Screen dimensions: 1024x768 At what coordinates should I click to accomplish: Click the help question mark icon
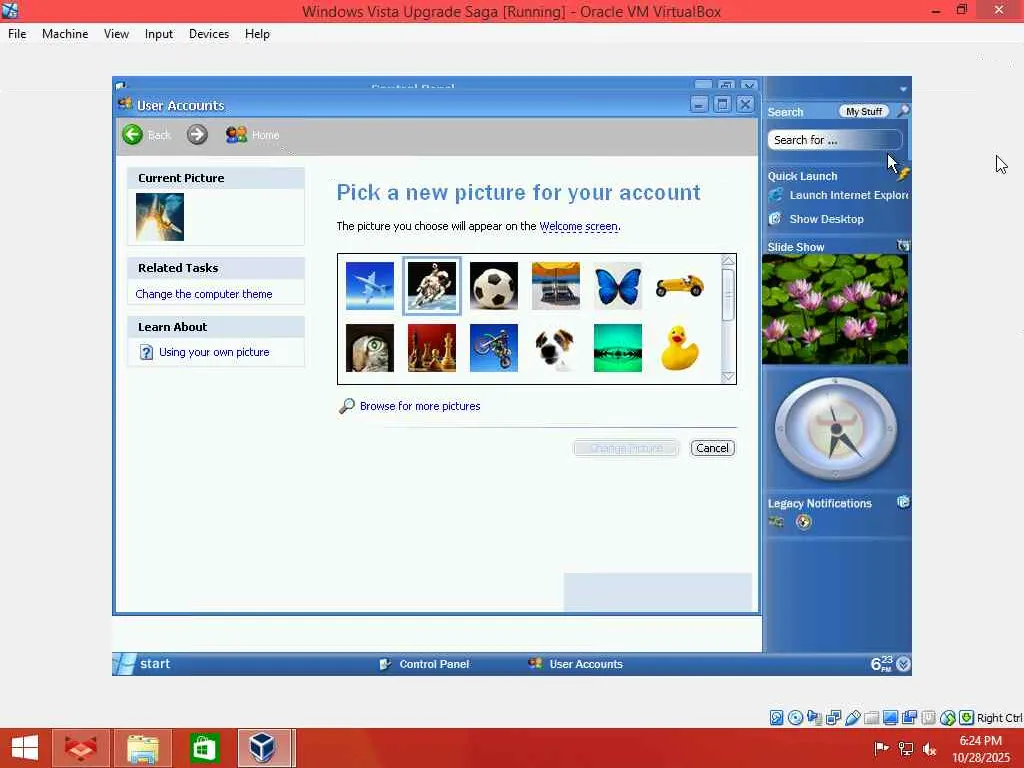pos(146,353)
